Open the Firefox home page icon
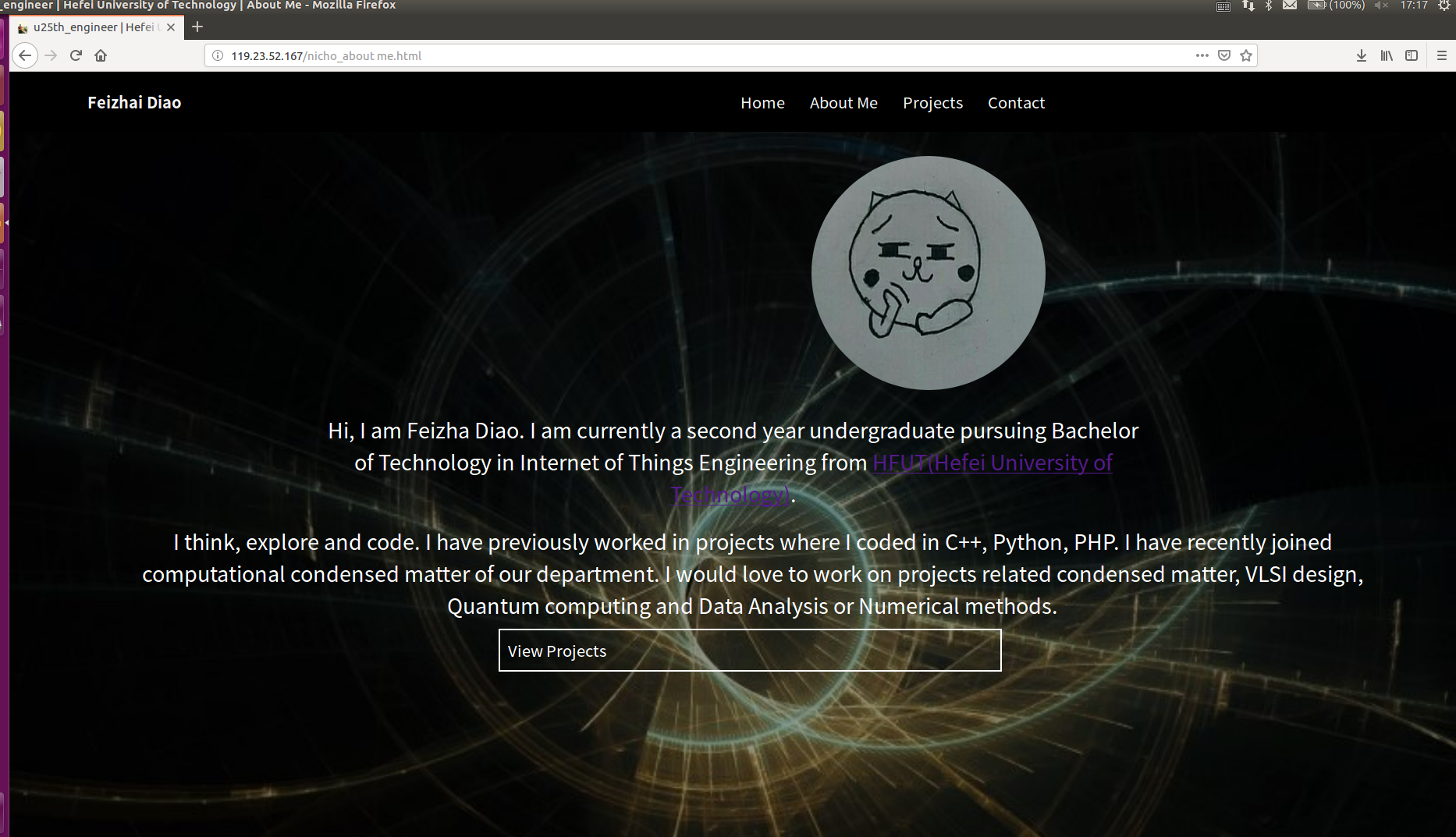Image resolution: width=1456 pixels, height=837 pixels. (101, 55)
